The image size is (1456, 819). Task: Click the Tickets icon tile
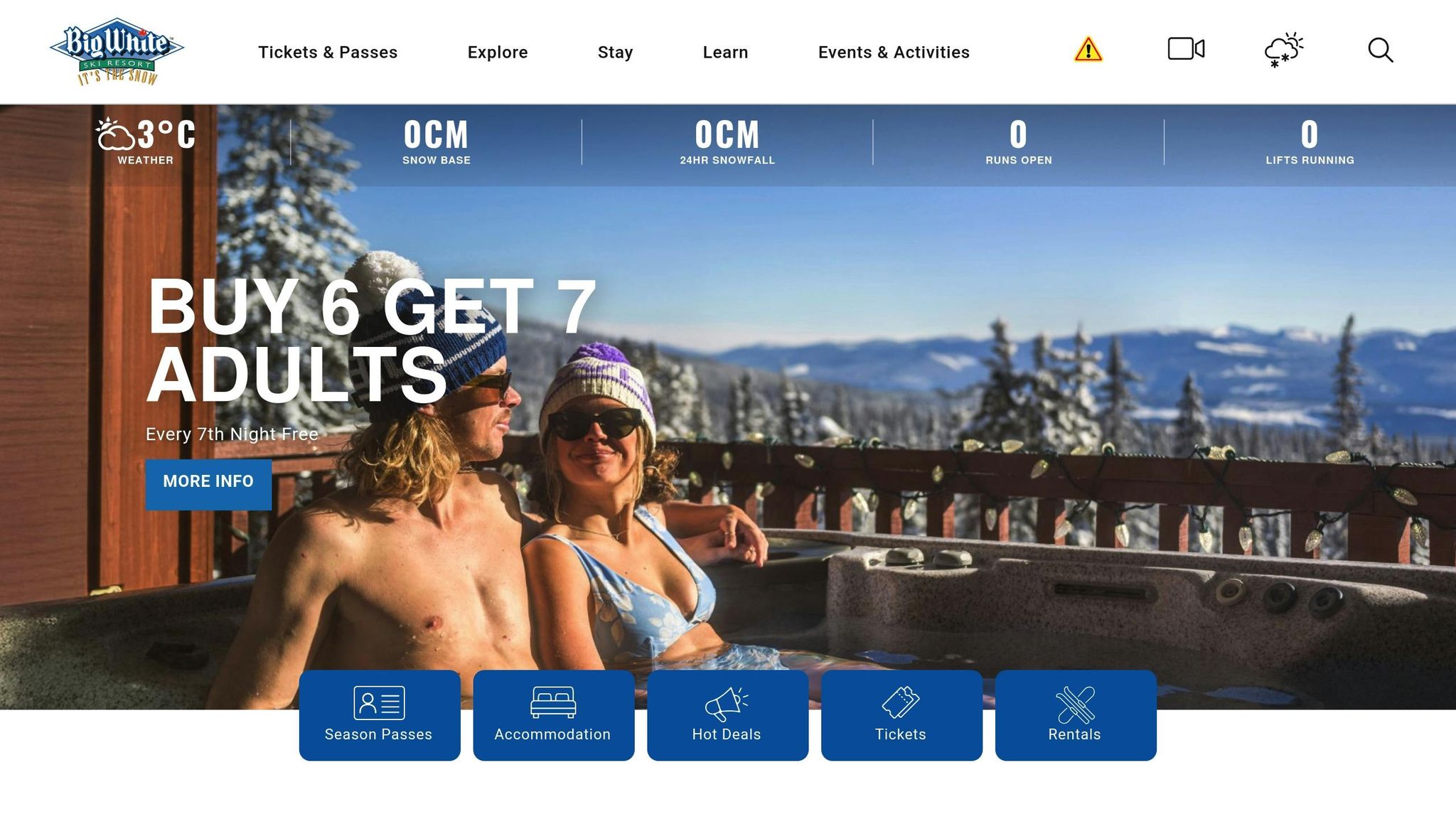(x=901, y=715)
